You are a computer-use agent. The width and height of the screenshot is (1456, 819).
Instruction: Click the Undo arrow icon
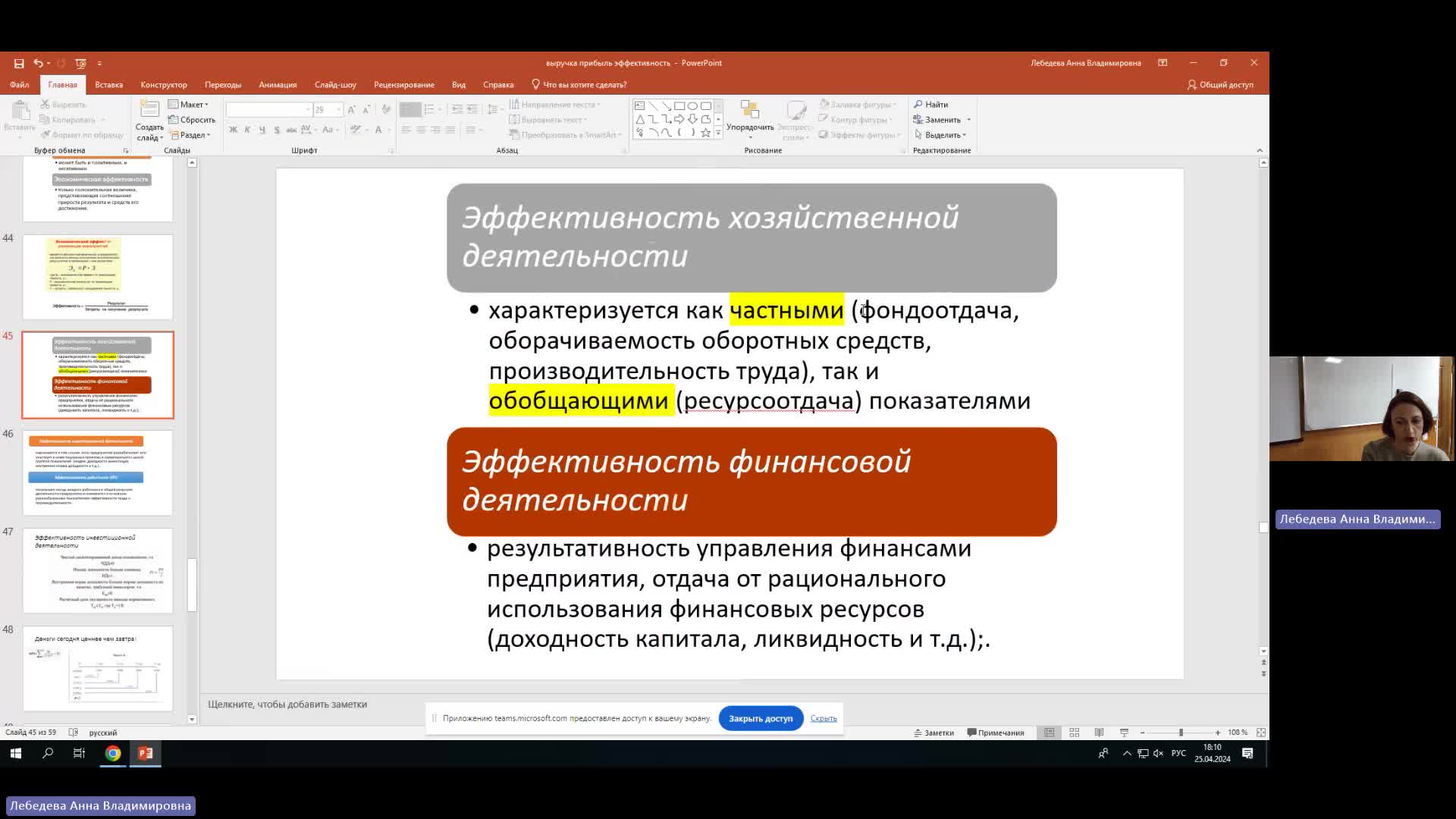pos(38,63)
